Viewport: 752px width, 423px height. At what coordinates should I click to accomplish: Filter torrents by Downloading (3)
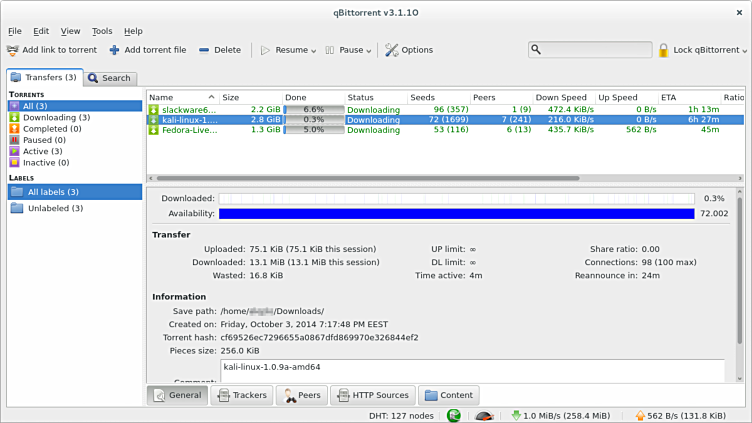(x=55, y=117)
